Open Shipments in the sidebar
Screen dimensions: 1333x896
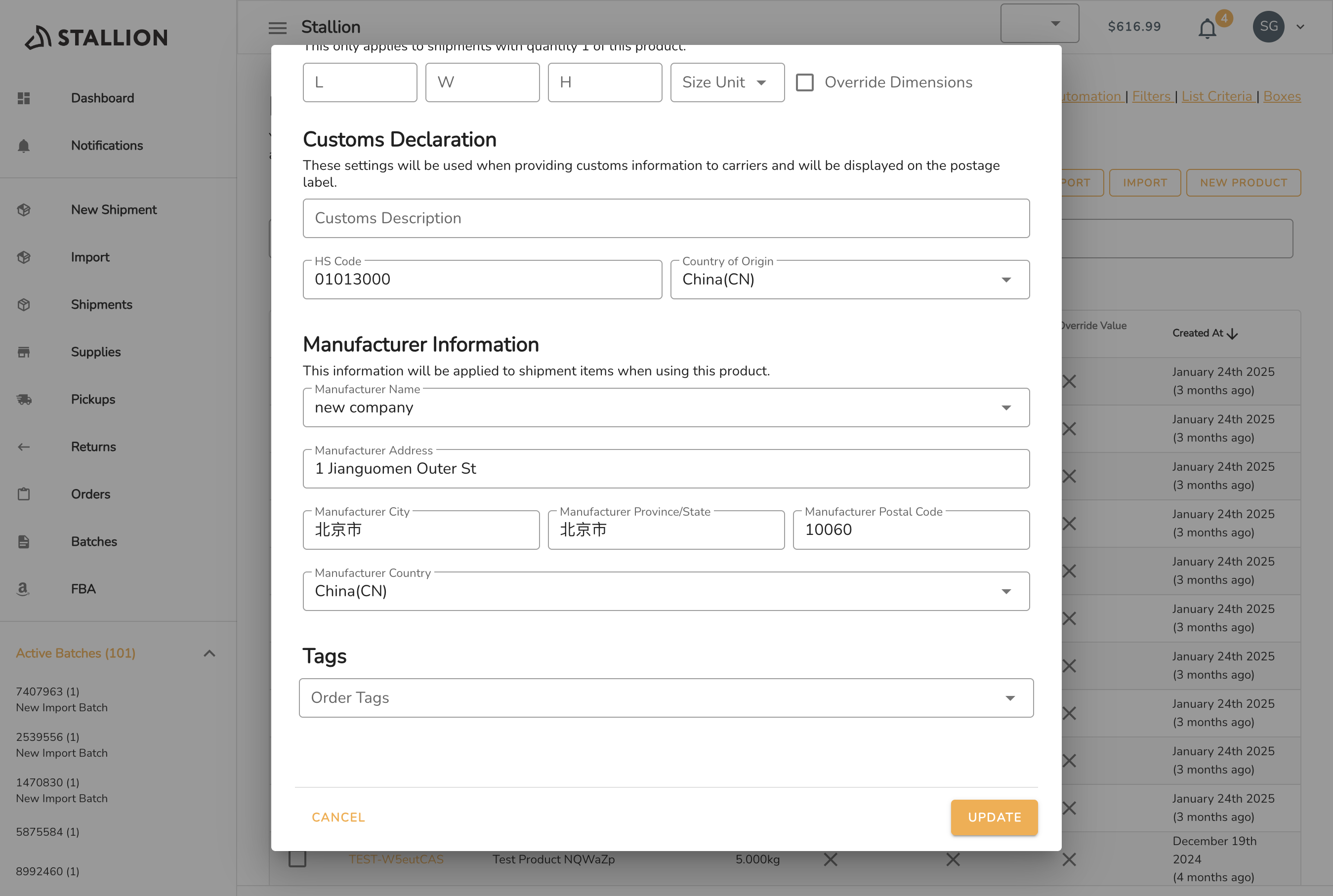click(x=101, y=305)
